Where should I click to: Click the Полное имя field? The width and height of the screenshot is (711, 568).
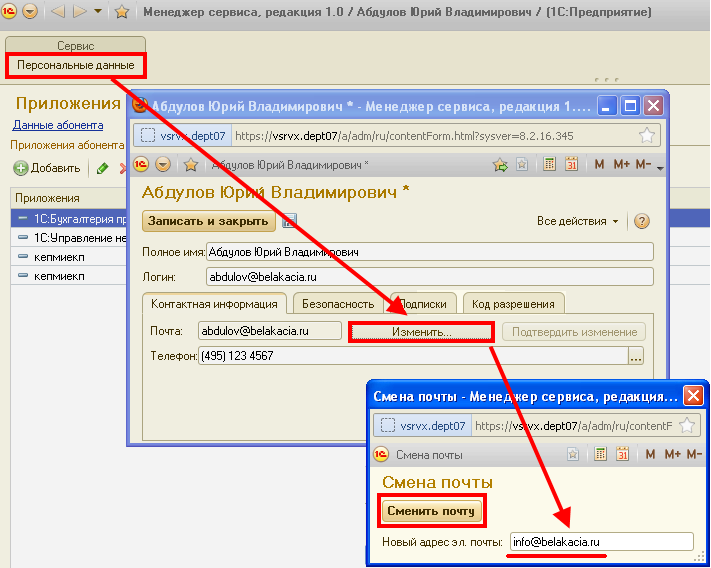429,252
